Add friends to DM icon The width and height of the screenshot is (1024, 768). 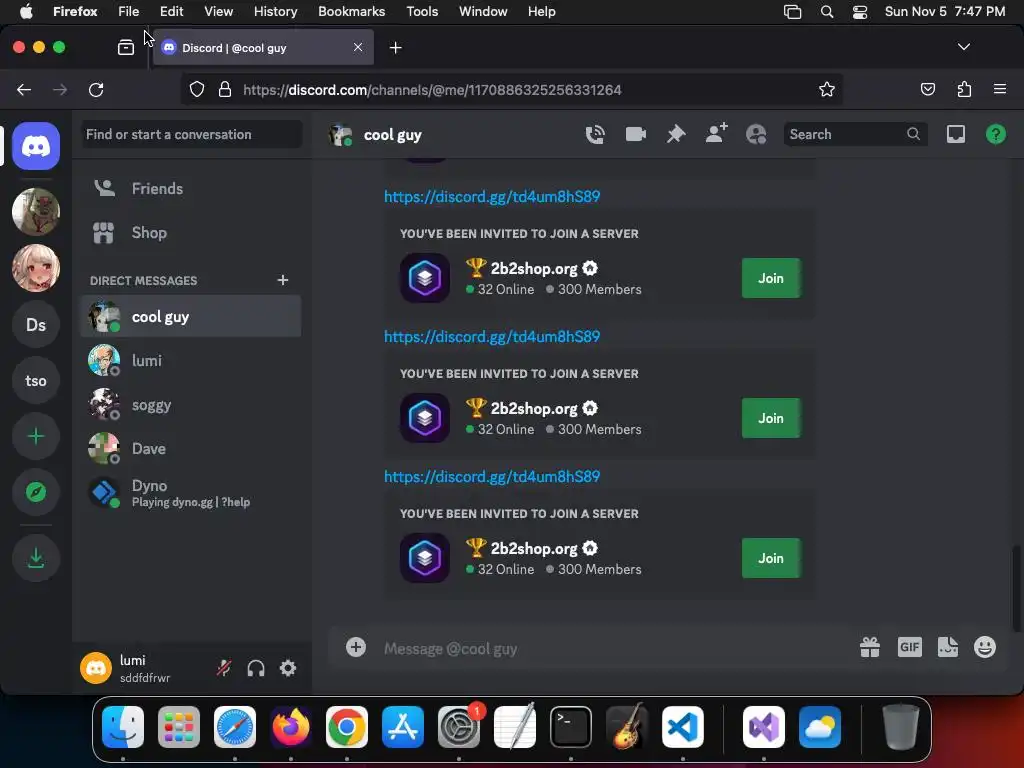pyautogui.click(x=716, y=134)
